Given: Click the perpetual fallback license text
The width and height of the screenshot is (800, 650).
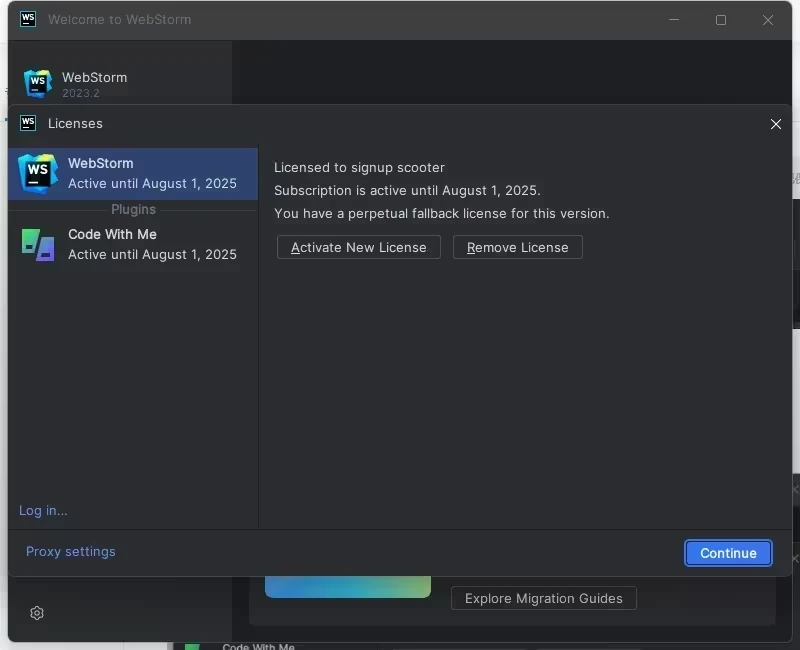Looking at the screenshot, I should click(x=442, y=213).
